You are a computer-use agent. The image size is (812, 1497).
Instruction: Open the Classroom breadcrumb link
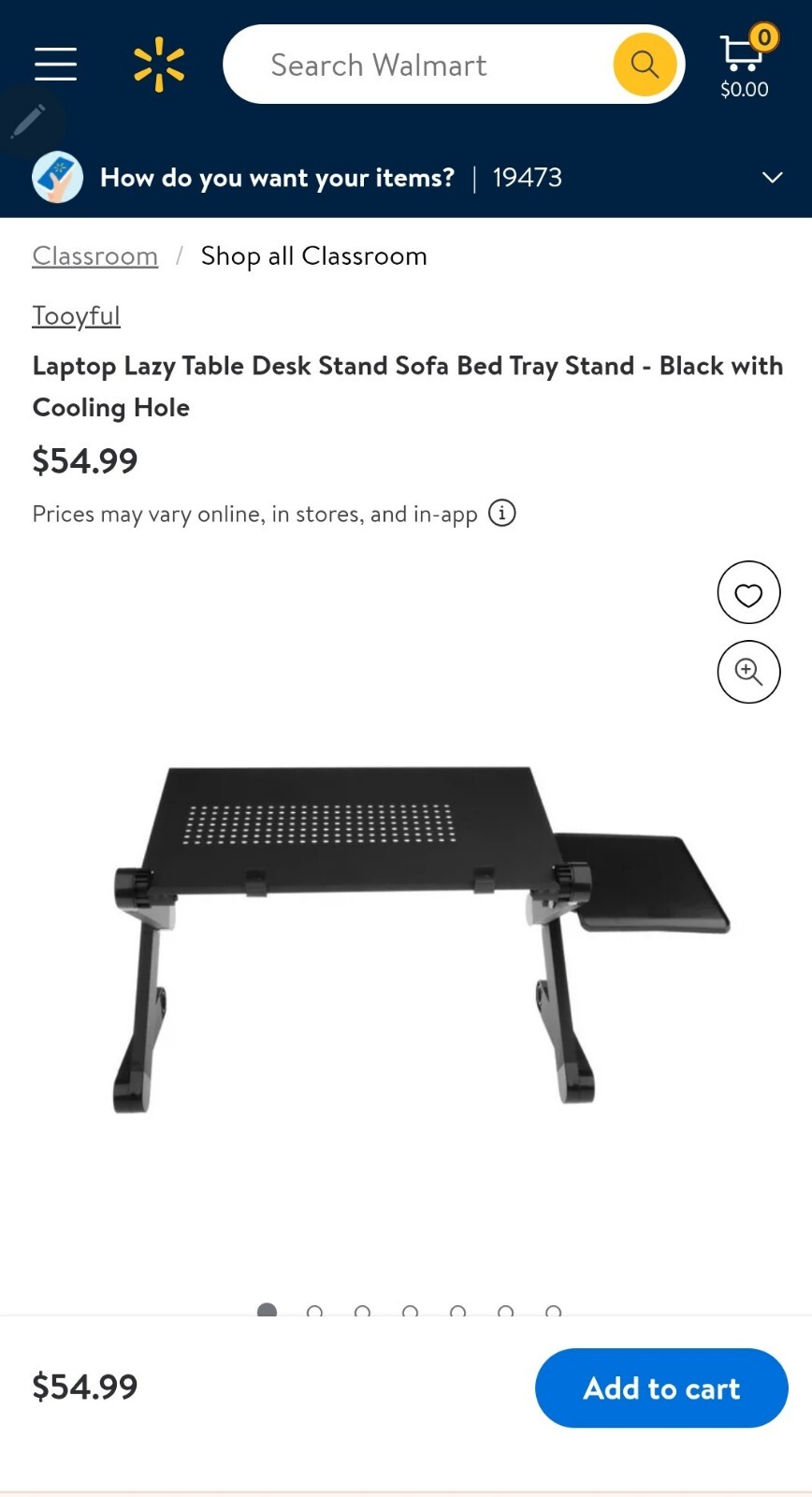(94, 255)
